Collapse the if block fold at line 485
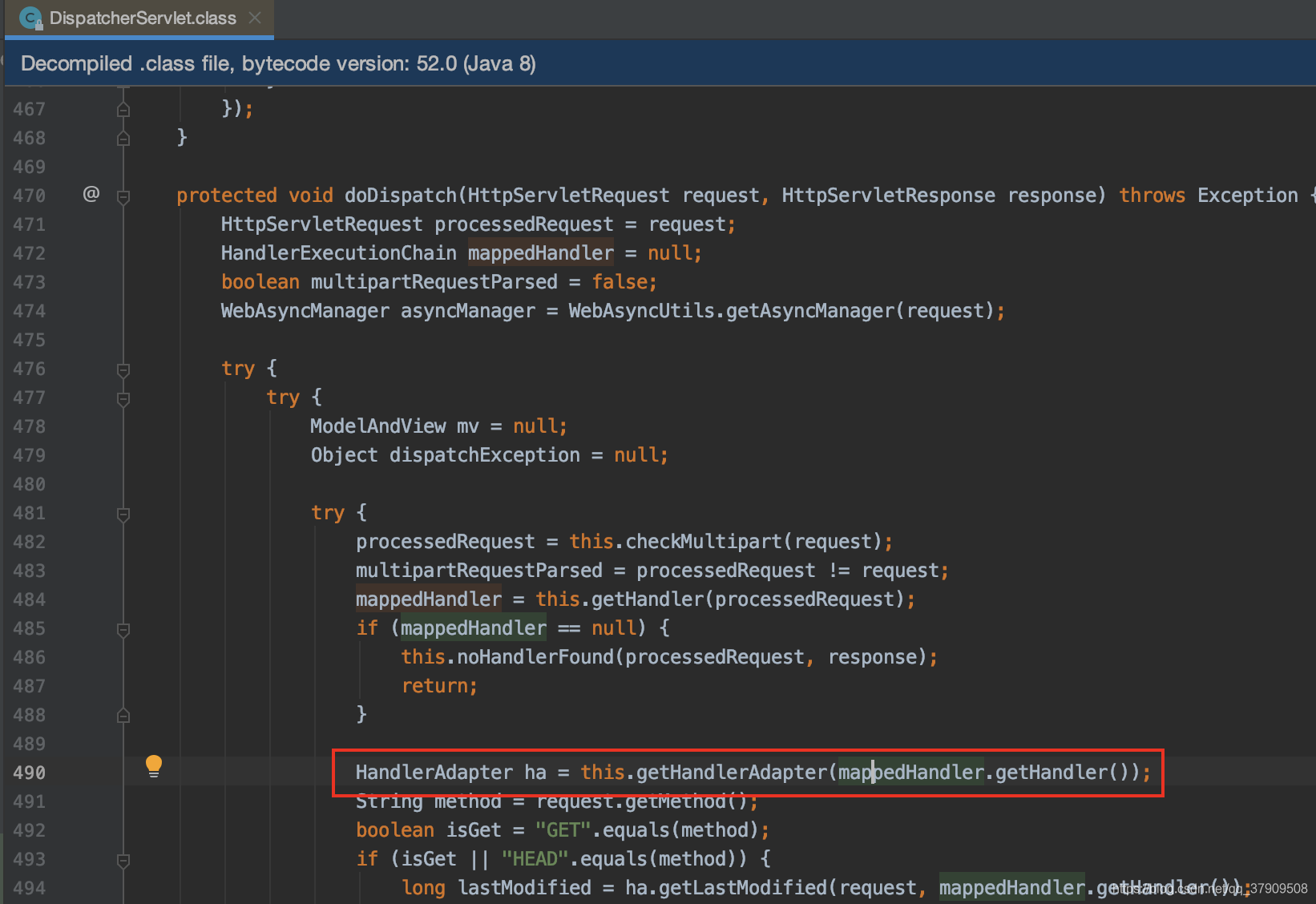Screen dimensions: 1316x904 [x=123, y=629]
